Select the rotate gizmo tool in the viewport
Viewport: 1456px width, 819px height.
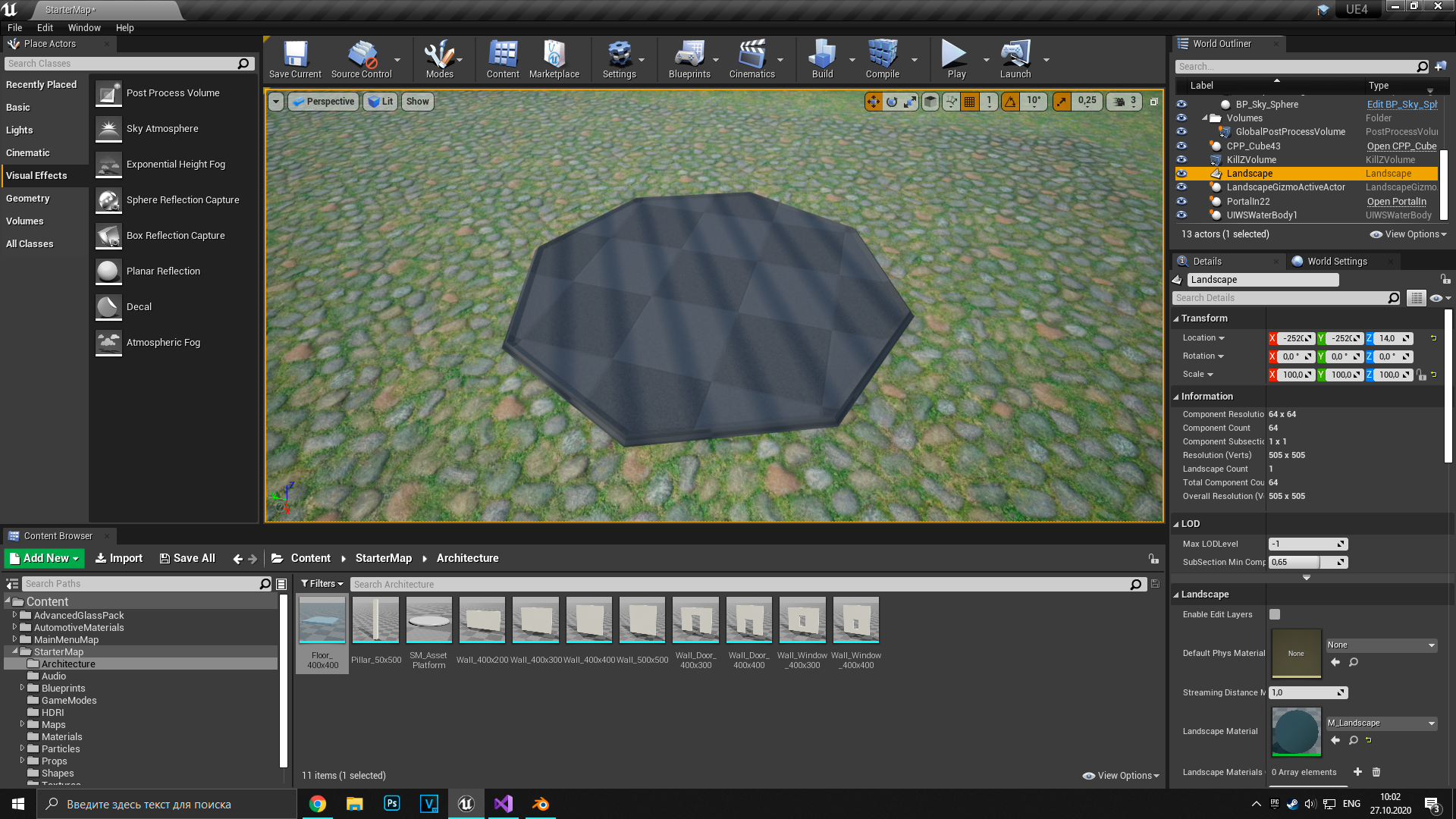(892, 102)
